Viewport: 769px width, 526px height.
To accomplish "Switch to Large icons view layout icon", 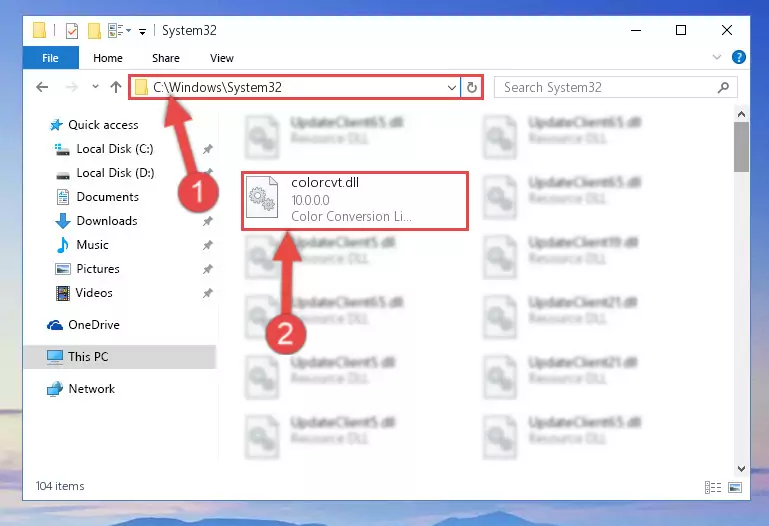I will point(735,487).
